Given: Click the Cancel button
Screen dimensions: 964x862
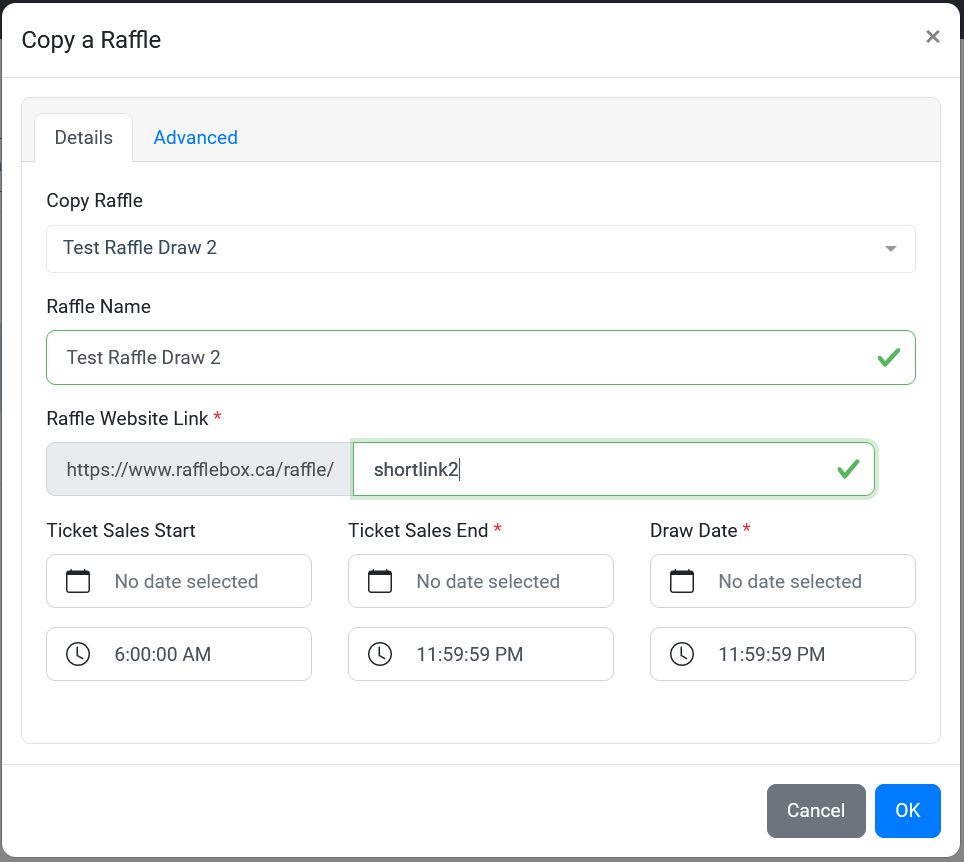Looking at the screenshot, I should click(x=816, y=810).
